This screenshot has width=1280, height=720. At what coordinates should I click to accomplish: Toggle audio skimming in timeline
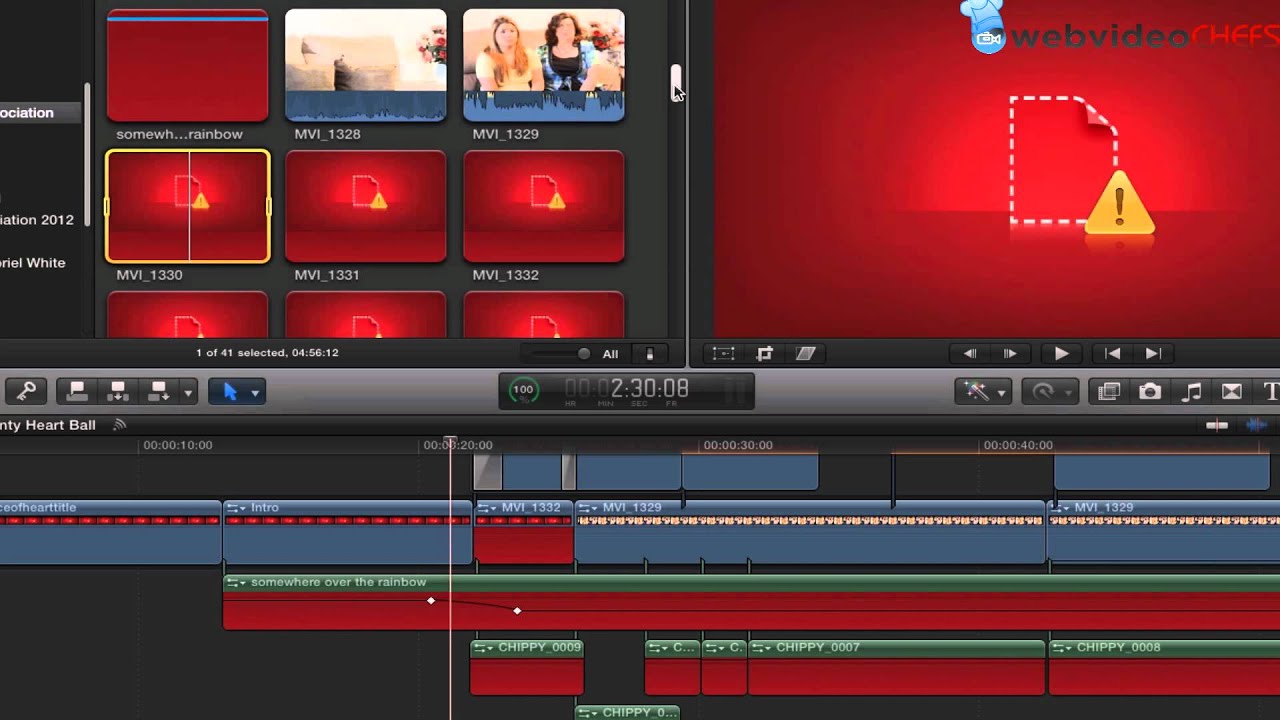coord(1256,425)
